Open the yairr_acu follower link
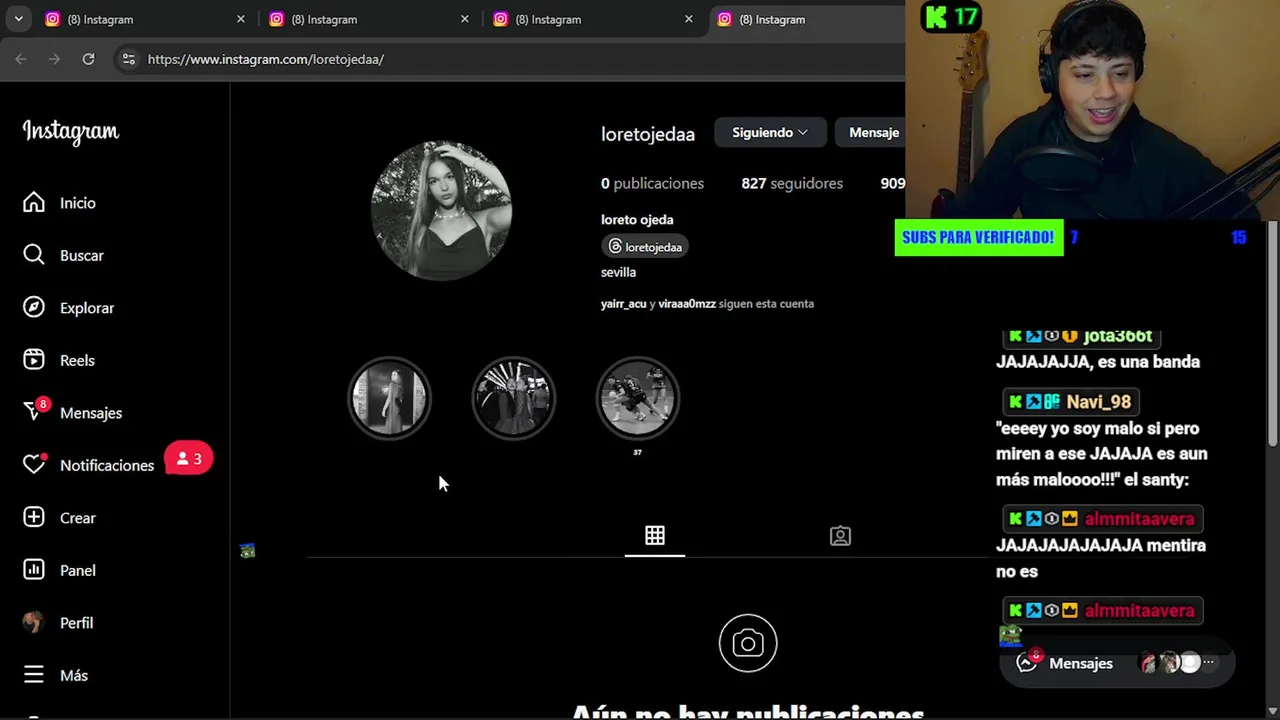 [x=623, y=304]
